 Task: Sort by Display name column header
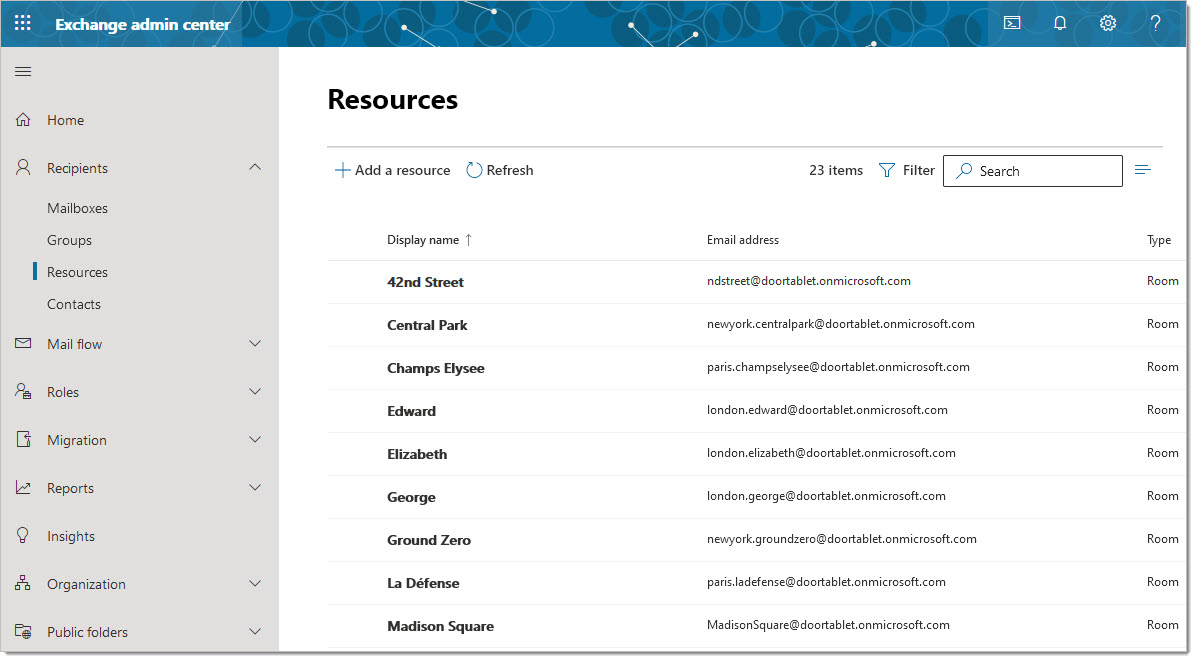[430, 240]
